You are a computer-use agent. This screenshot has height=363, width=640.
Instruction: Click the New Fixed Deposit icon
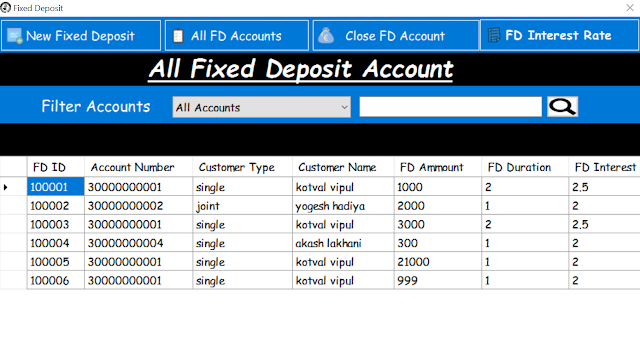[15, 36]
